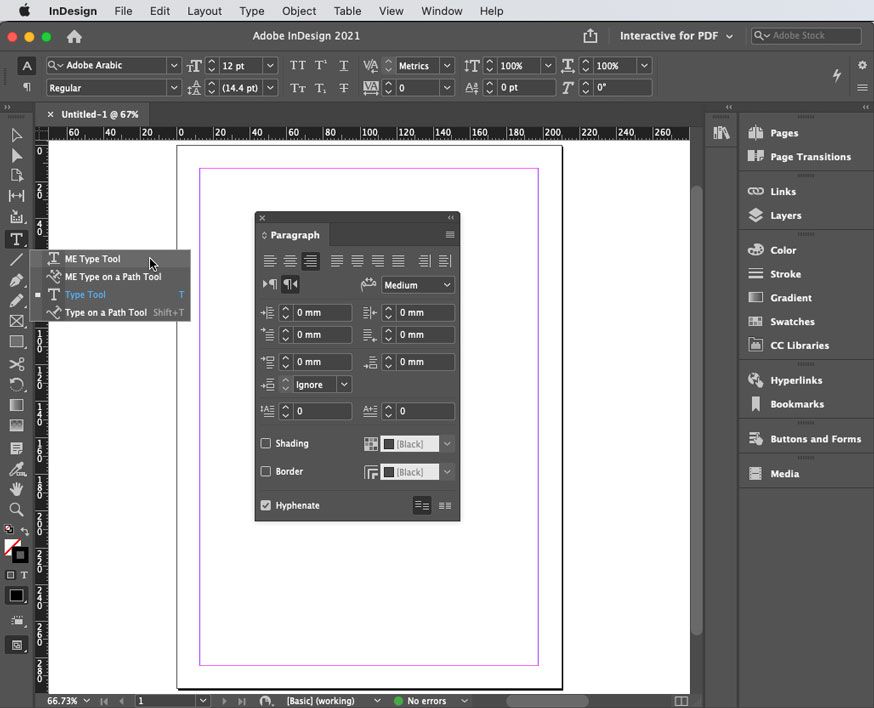Select the Selection tool arrow
874x708 pixels.
(x=17, y=135)
